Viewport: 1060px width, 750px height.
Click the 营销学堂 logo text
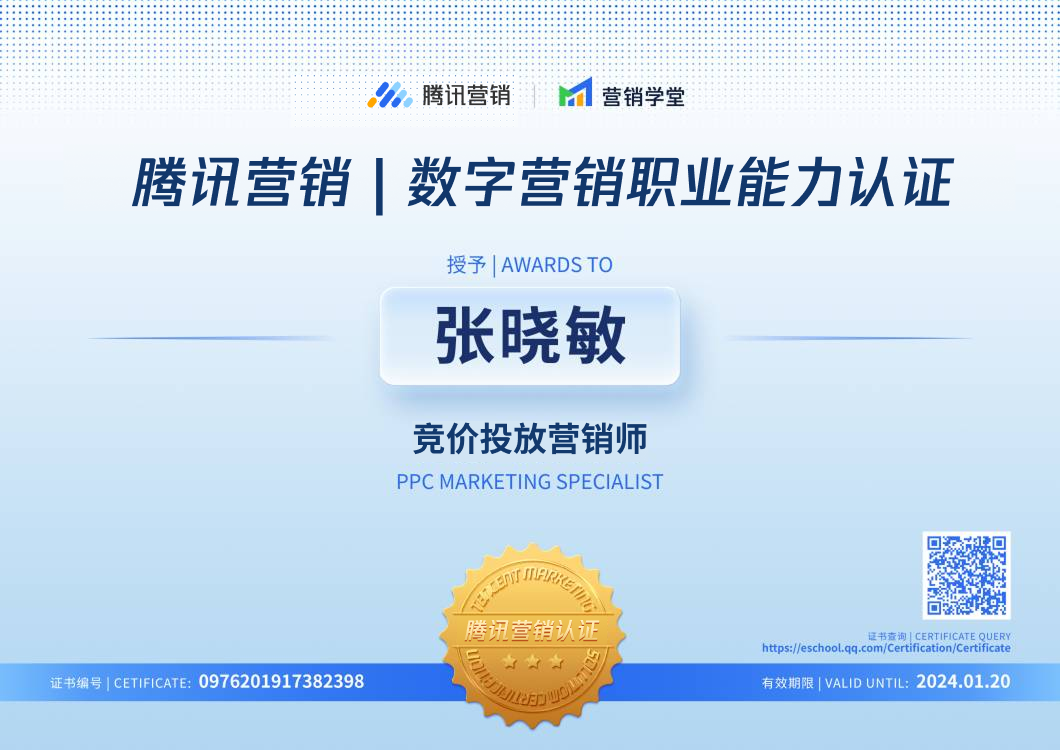tap(643, 96)
